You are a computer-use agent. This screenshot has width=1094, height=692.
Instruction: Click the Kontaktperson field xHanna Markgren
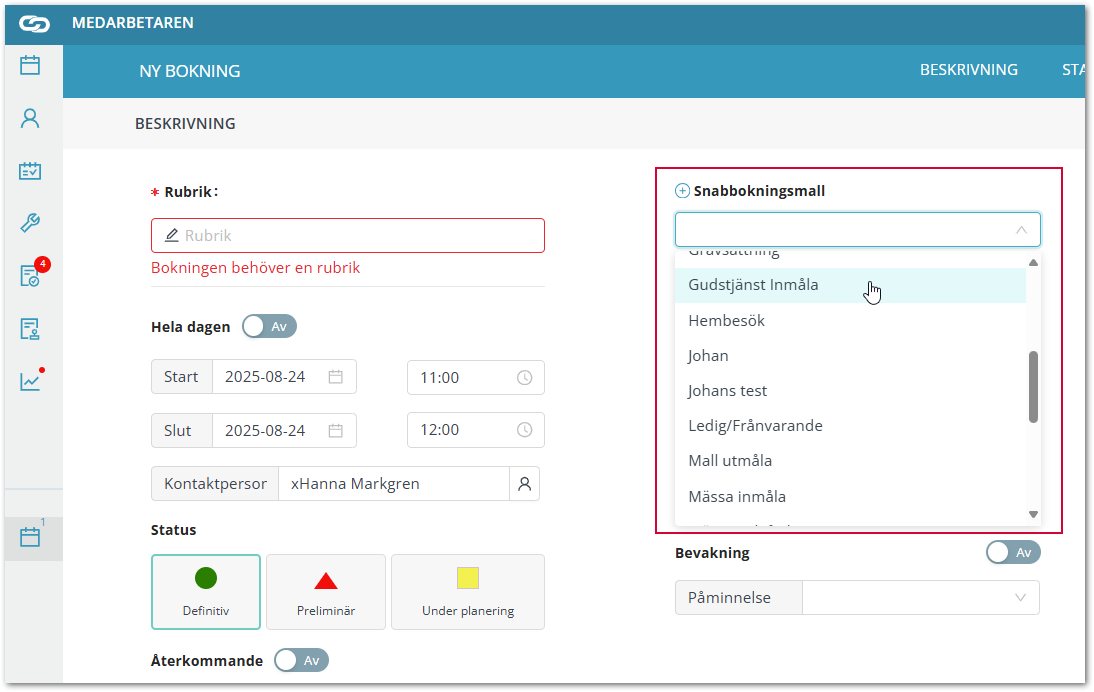click(394, 483)
